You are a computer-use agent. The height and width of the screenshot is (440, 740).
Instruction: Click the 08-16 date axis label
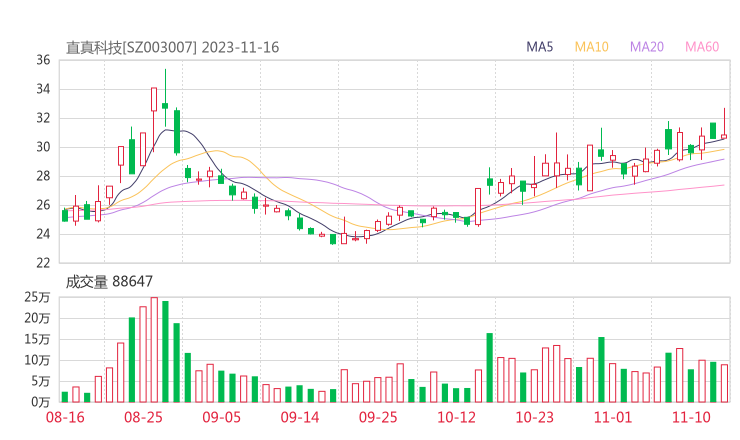click(65, 417)
